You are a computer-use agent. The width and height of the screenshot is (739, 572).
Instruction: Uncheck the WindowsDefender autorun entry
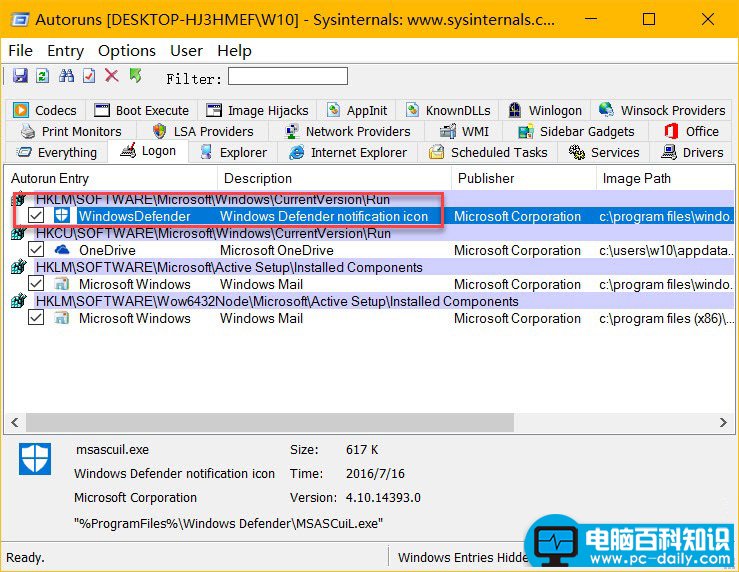tap(36, 216)
